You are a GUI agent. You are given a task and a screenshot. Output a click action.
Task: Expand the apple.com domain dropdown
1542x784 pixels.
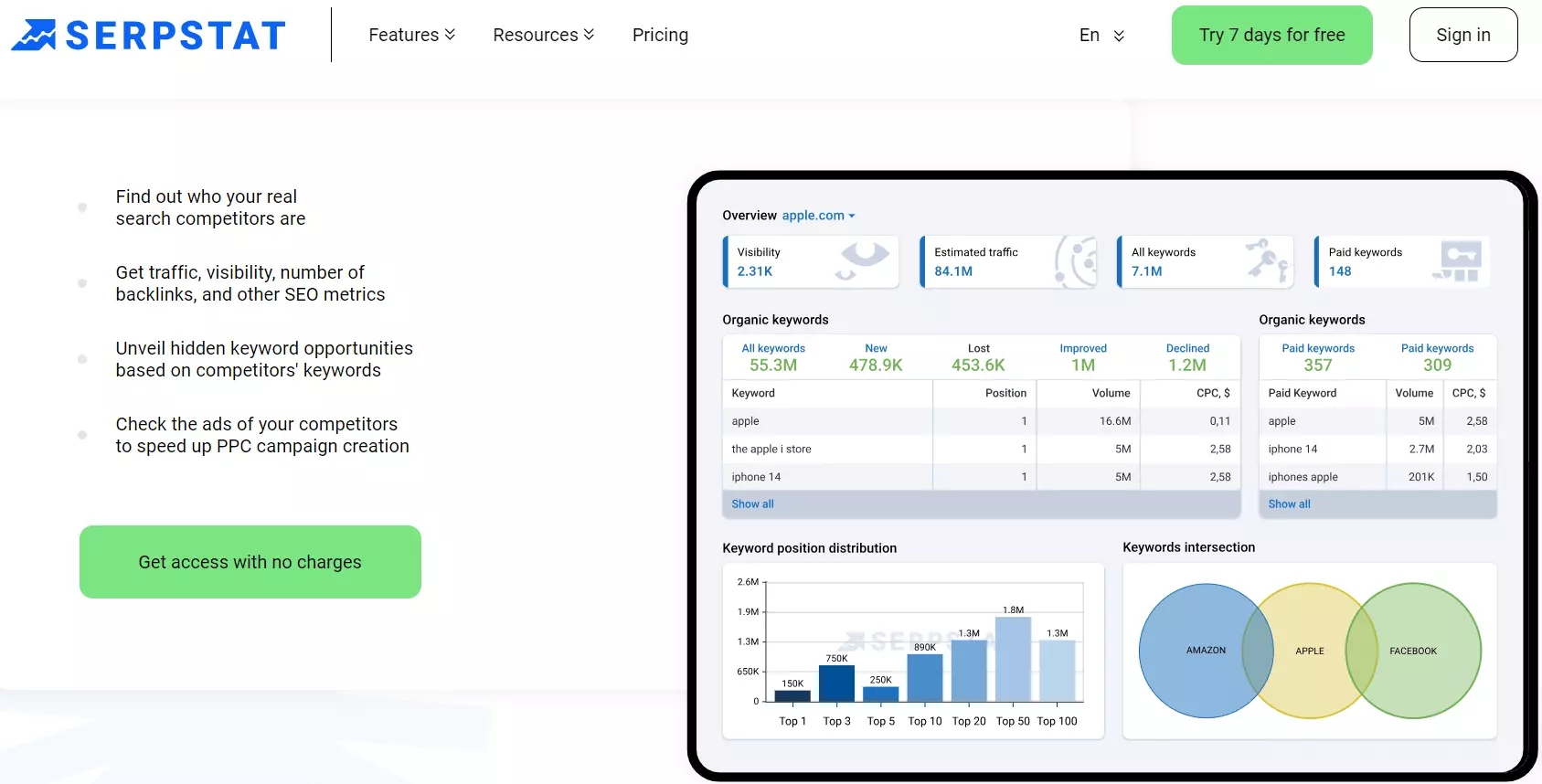point(818,216)
